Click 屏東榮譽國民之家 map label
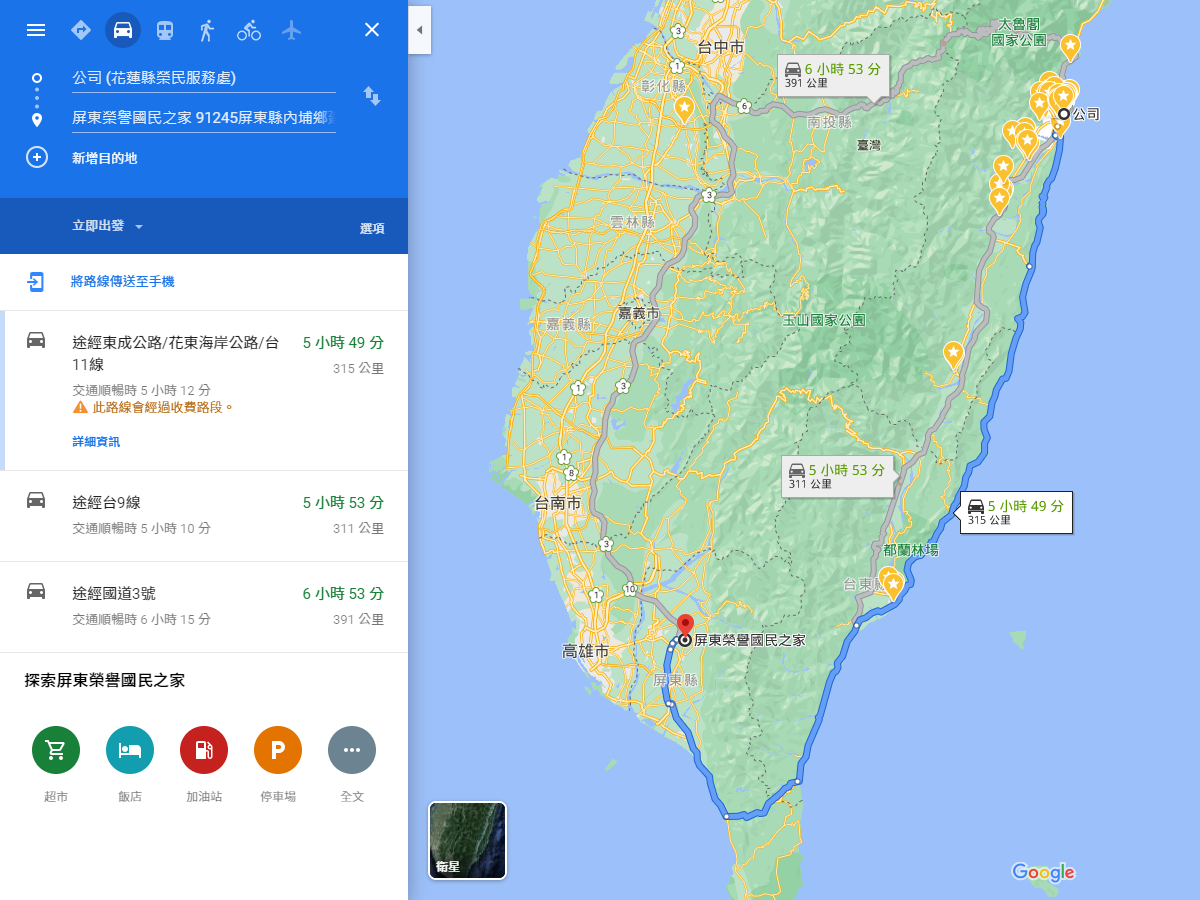Image resolution: width=1200 pixels, height=900 pixels. coord(750,640)
